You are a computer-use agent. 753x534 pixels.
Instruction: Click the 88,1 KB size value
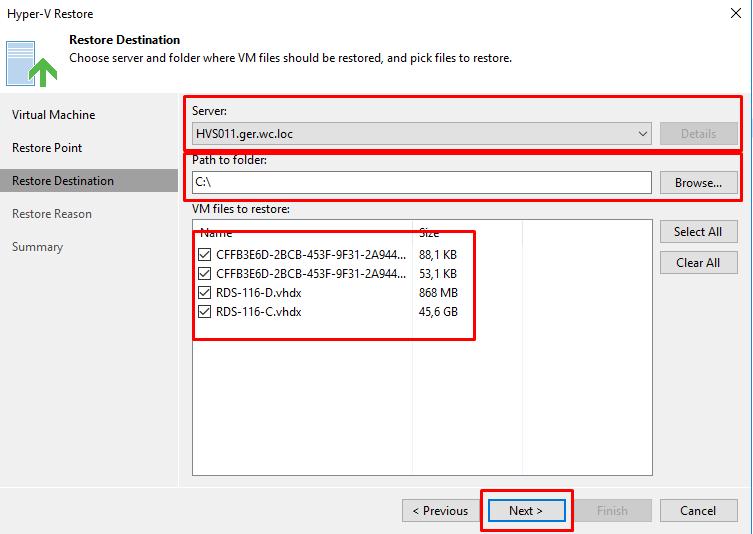tap(437, 255)
